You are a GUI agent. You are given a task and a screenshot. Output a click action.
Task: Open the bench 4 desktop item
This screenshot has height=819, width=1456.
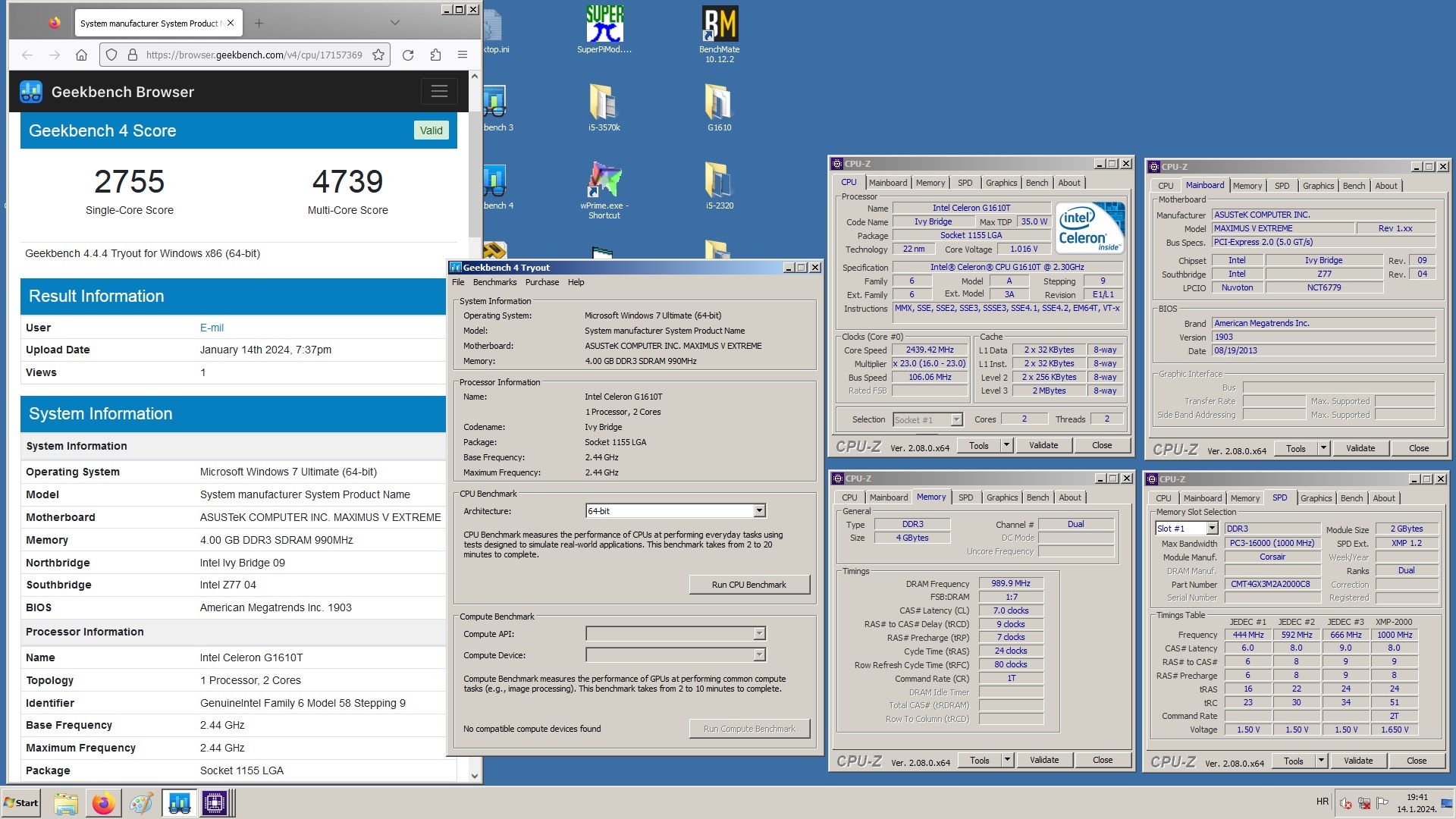(497, 186)
